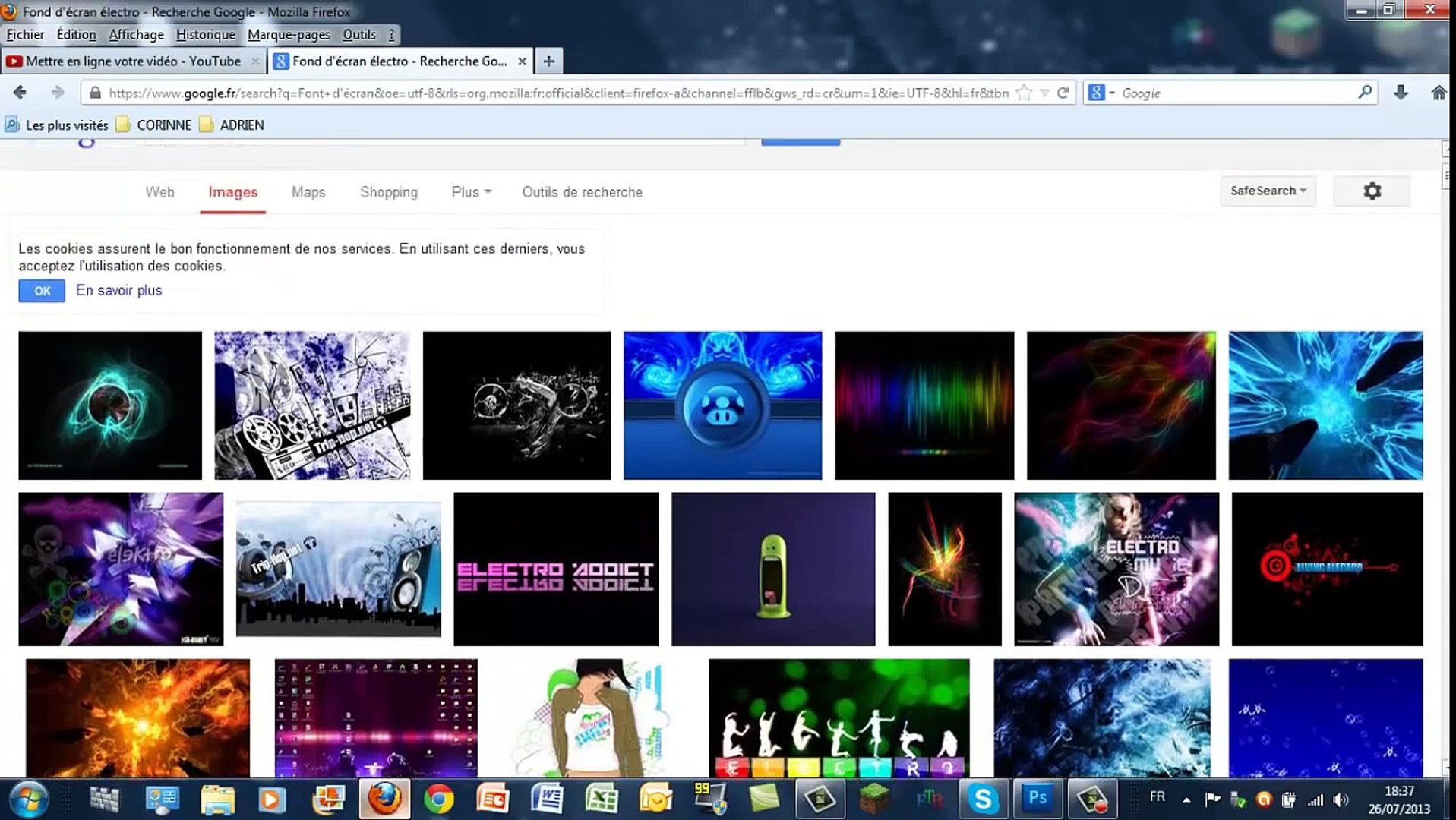Go to the Firefox home page icon
1456x820 pixels.
click(1439, 93)
